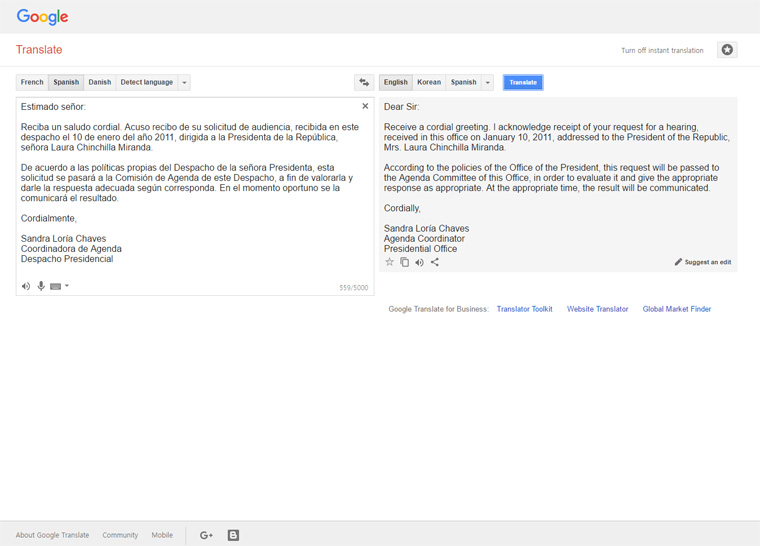
Task: Swap source and target languages
Action: point(364,82)
